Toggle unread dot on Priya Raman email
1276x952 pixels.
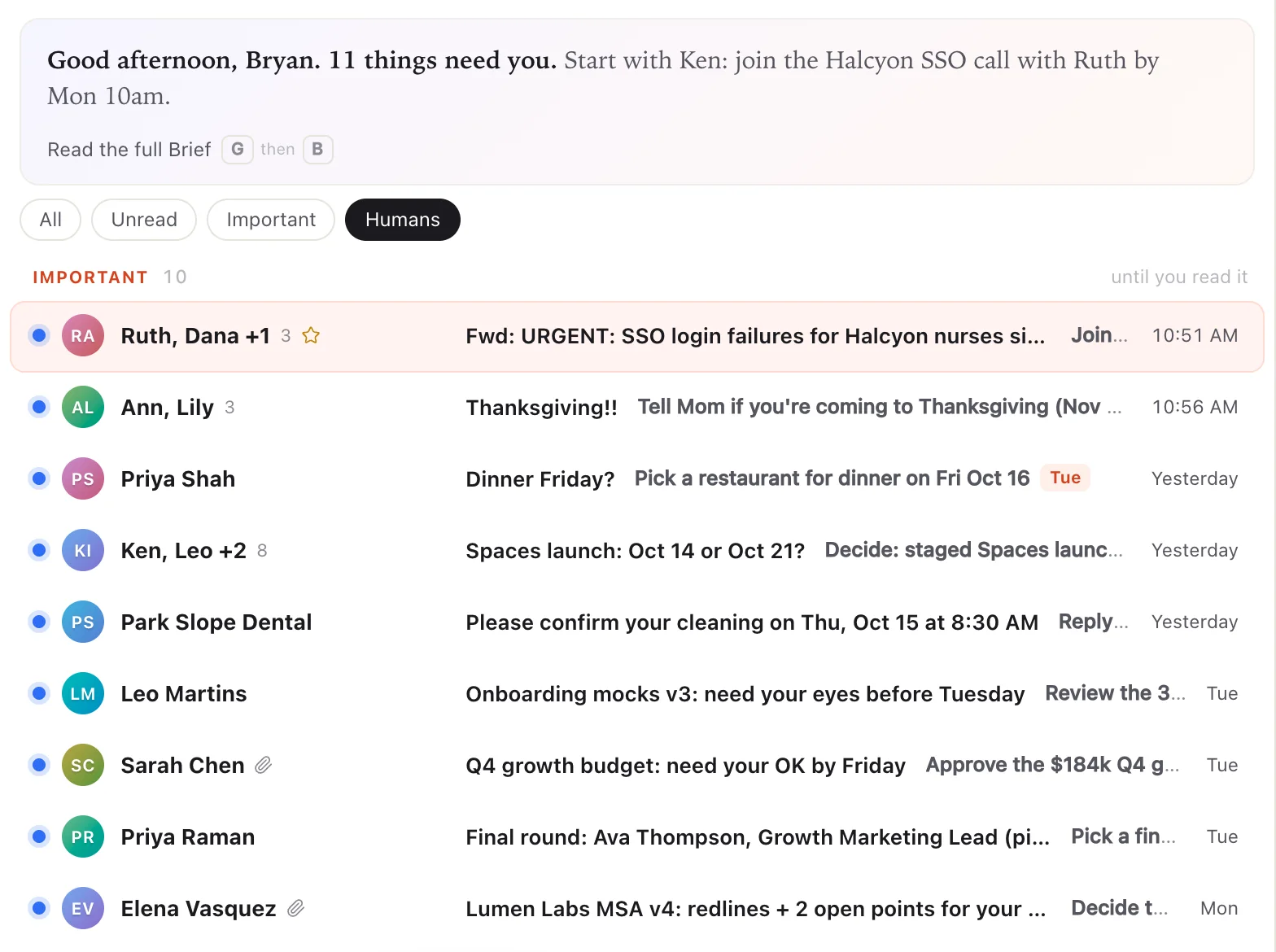pyautogui.click(x=38, y=836)
